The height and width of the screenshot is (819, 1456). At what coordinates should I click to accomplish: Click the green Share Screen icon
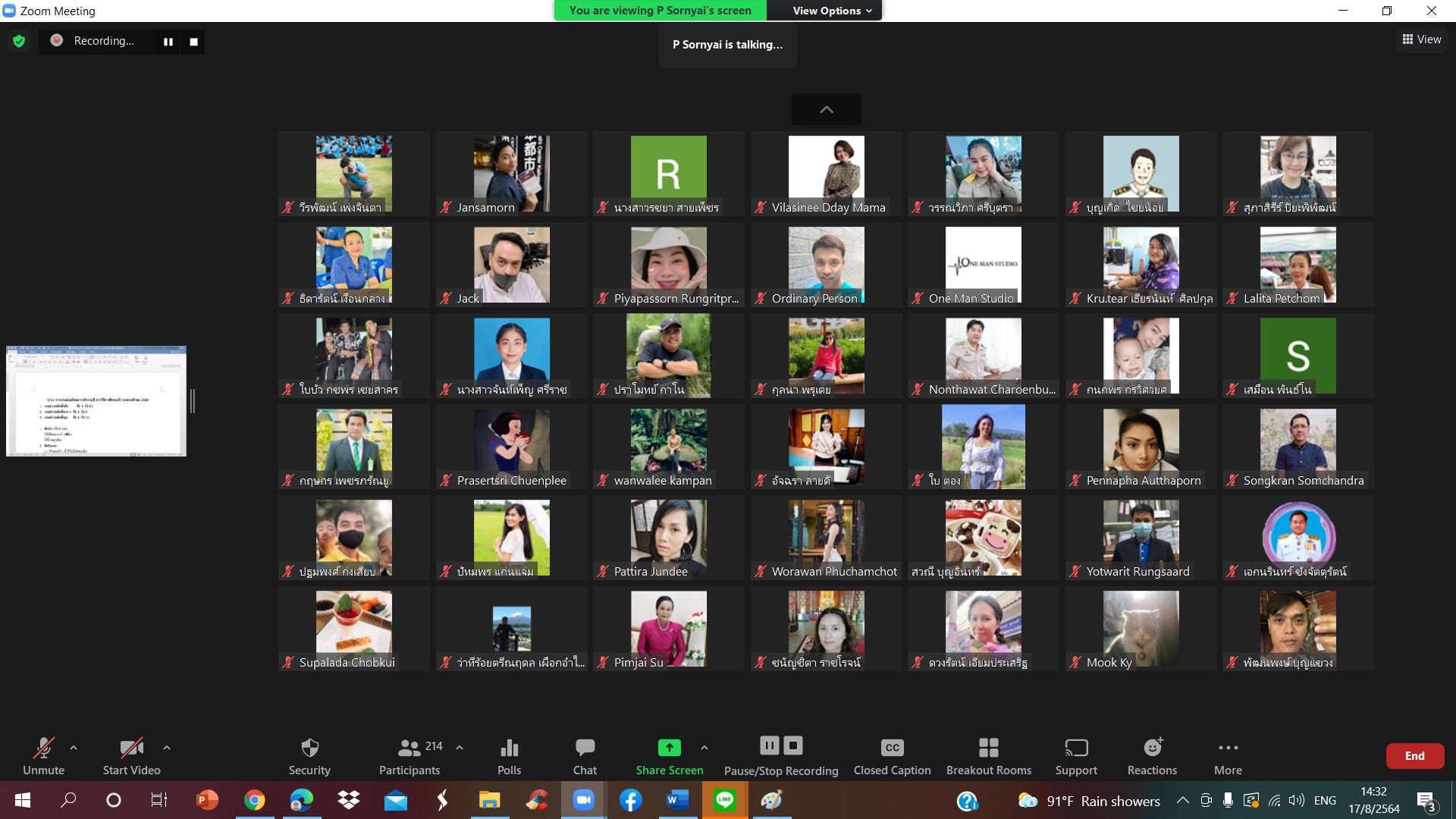click(x=669, y=748)
